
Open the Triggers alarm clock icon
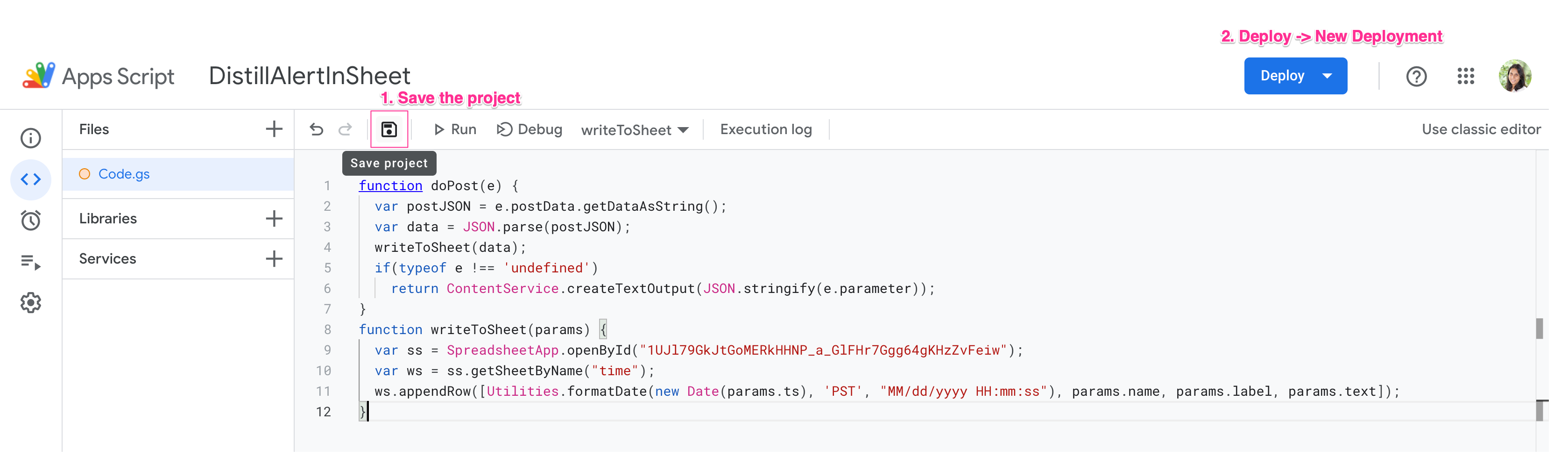tap(30, 220)
